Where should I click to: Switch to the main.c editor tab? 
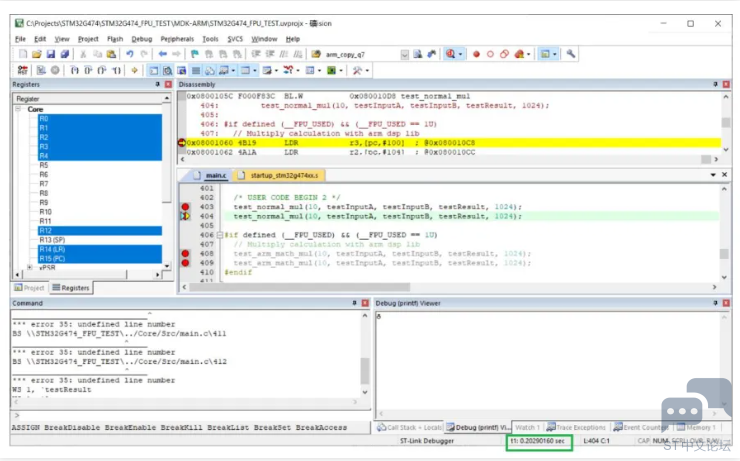(x=211, y=176)
